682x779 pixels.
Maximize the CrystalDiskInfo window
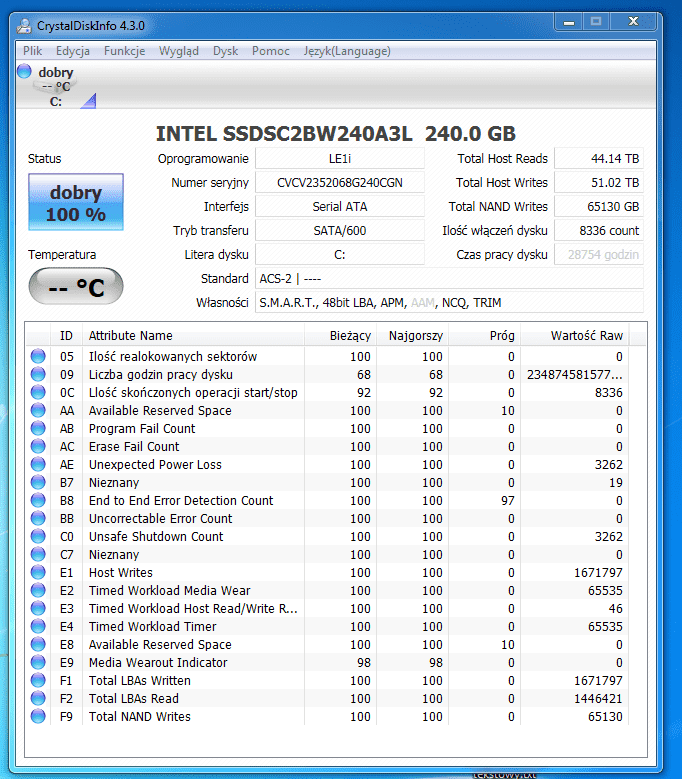click(596, 22)
